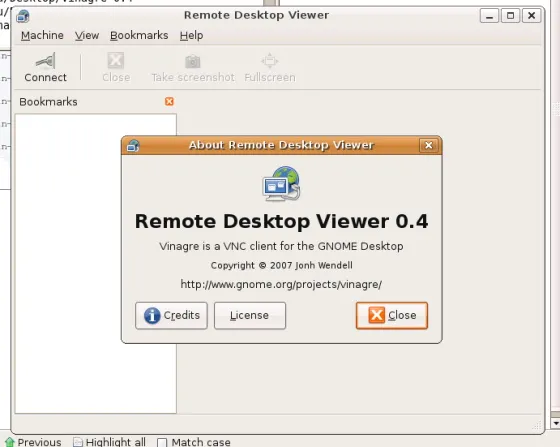This screenshot has height=447, width=560.
Task: Click the Fullscreen toolbar icon
Action: pos(270,61)
